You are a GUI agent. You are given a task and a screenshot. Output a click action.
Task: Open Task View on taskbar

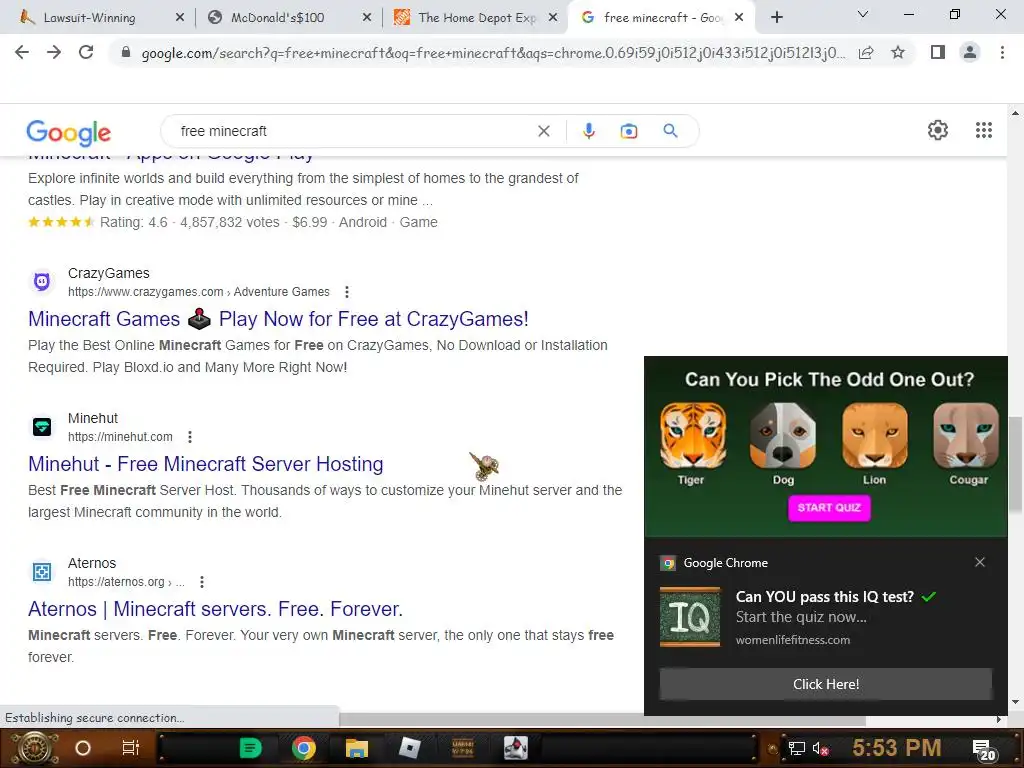(x=131, y=748)
